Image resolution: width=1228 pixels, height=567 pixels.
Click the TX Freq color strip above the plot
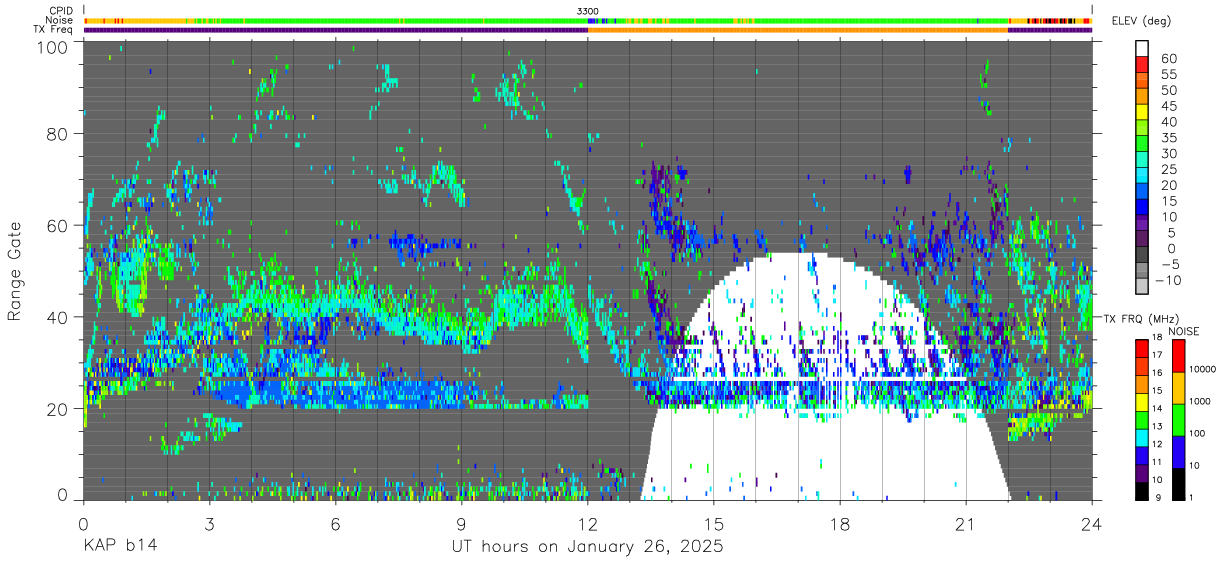coord(587,30)
